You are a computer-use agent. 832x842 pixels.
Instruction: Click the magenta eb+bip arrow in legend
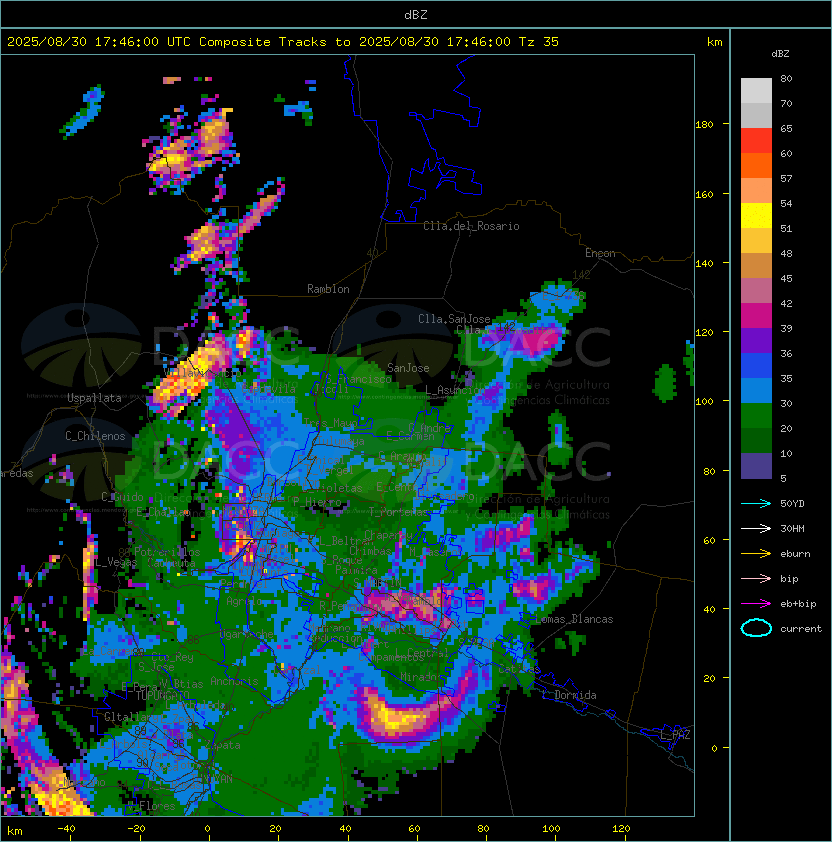click(756, 604)
